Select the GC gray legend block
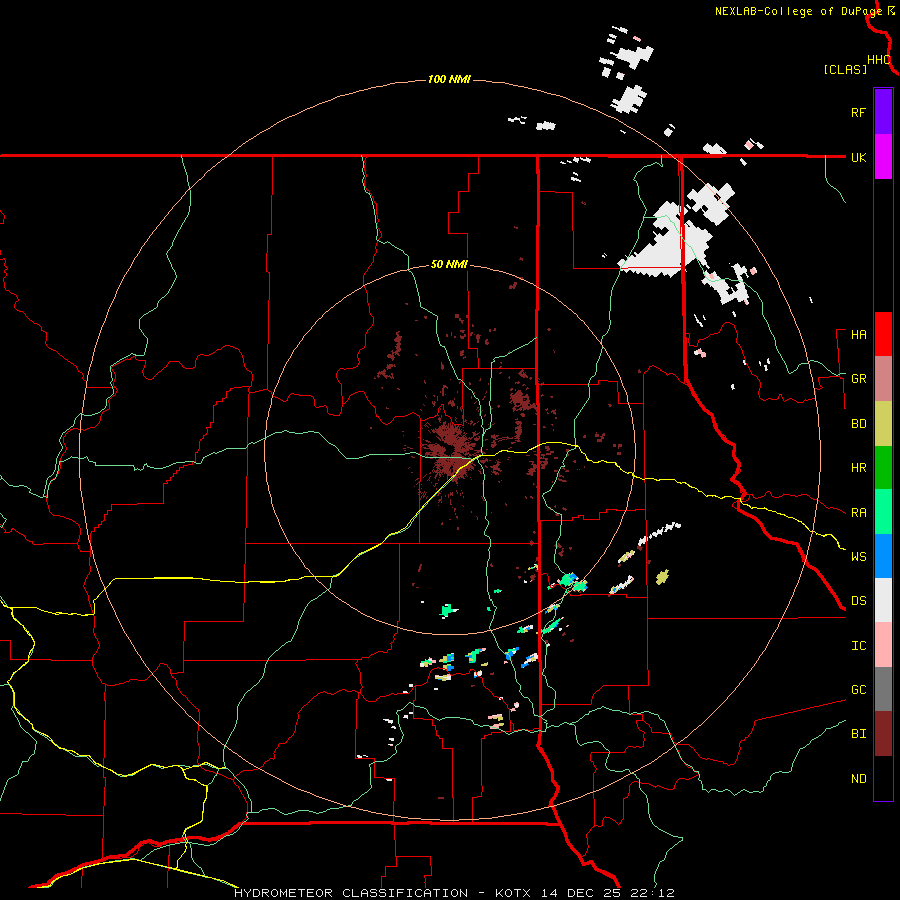 coord(883,689)
